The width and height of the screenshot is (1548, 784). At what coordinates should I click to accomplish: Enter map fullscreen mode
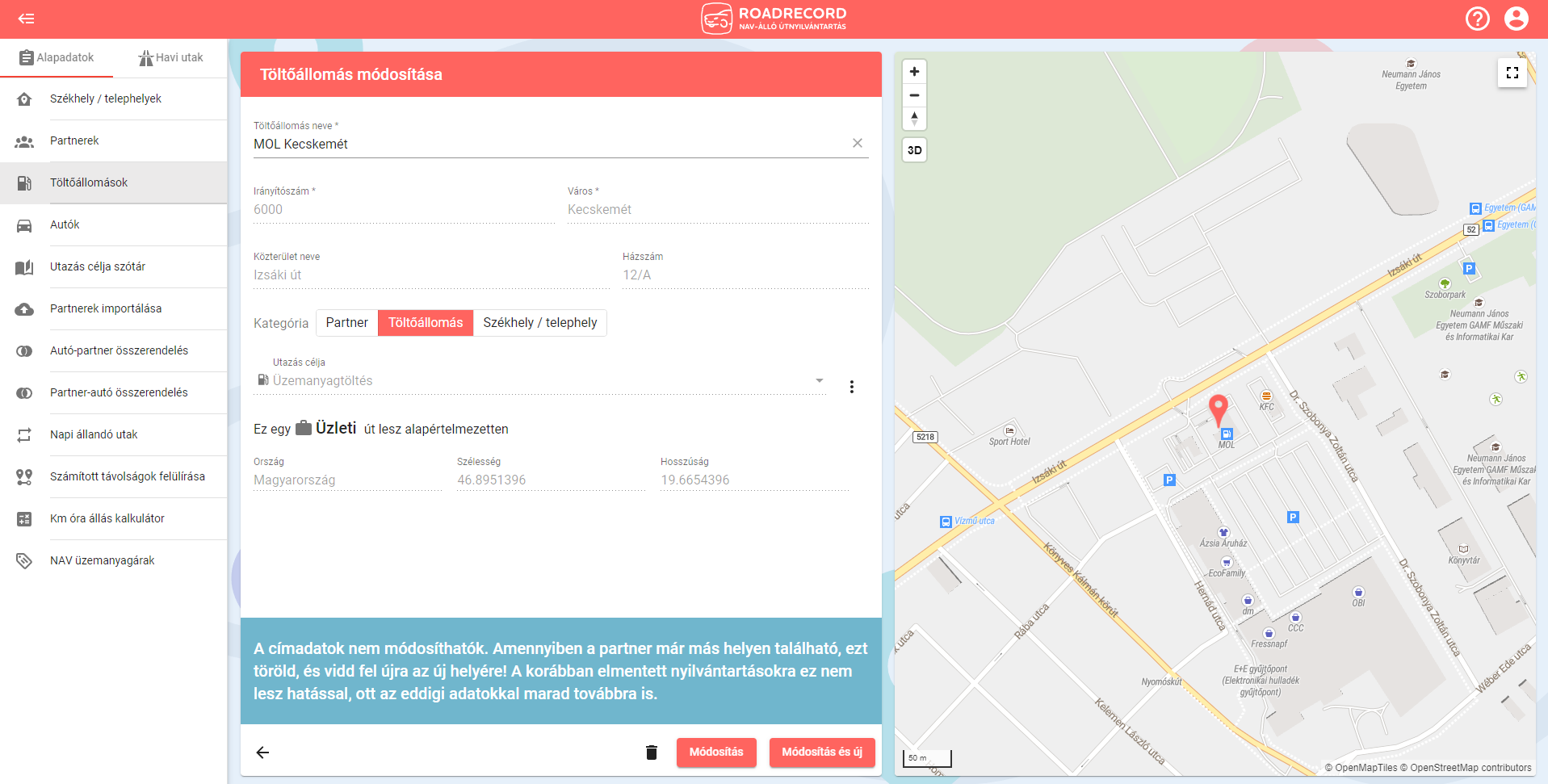coord(1512,73)
